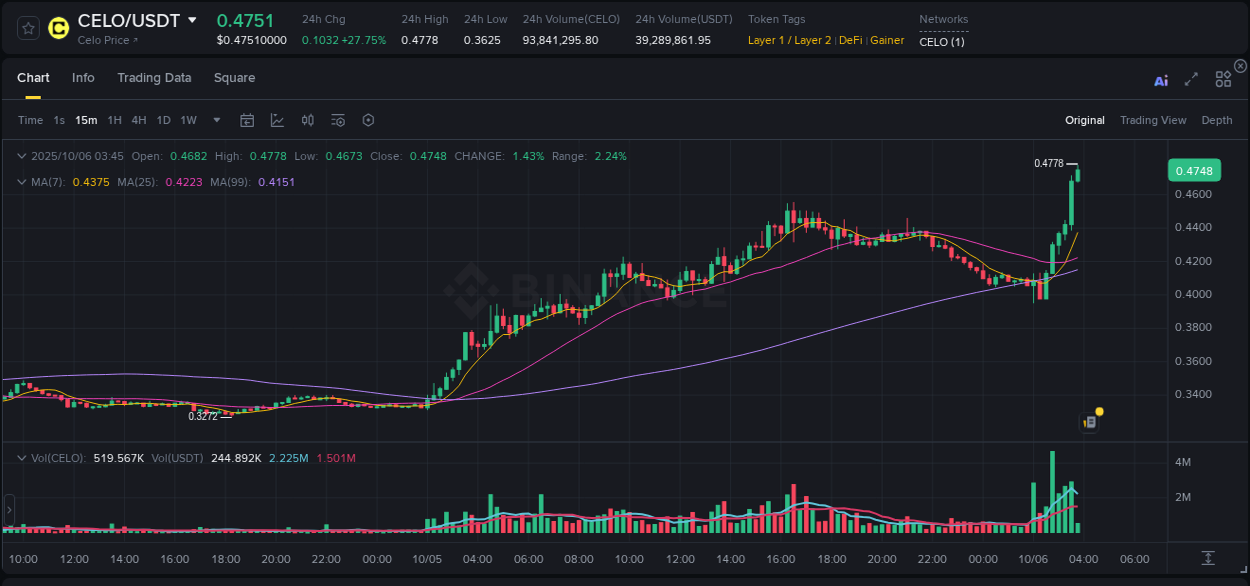Viewport: 1250px width, 586px height.
Task: Collapse the OHLC info row chevron
Action: click(x=20, y=156)
